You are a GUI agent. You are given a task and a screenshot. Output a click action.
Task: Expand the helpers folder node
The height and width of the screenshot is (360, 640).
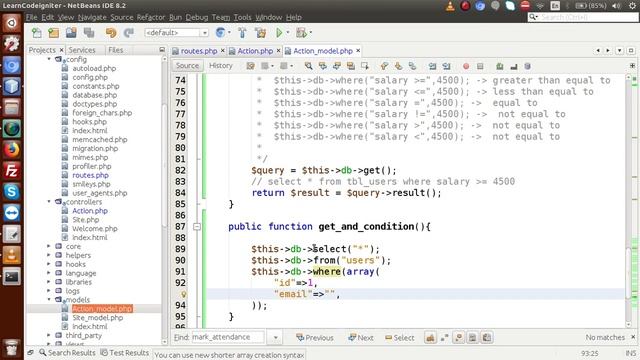(49, 255)
